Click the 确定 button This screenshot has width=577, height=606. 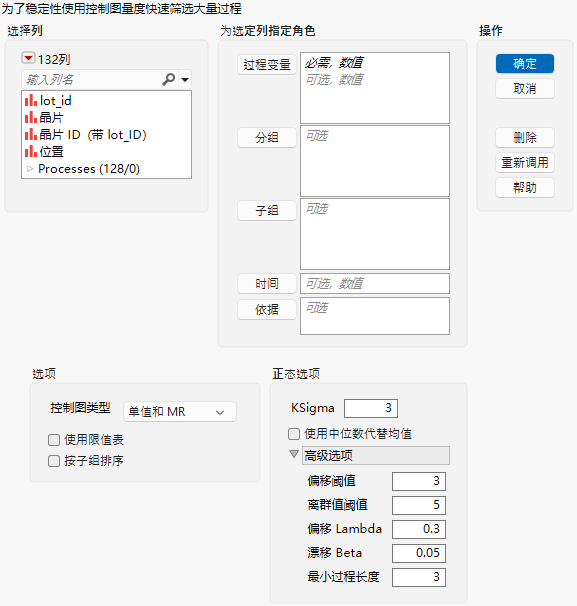[525, 64]
